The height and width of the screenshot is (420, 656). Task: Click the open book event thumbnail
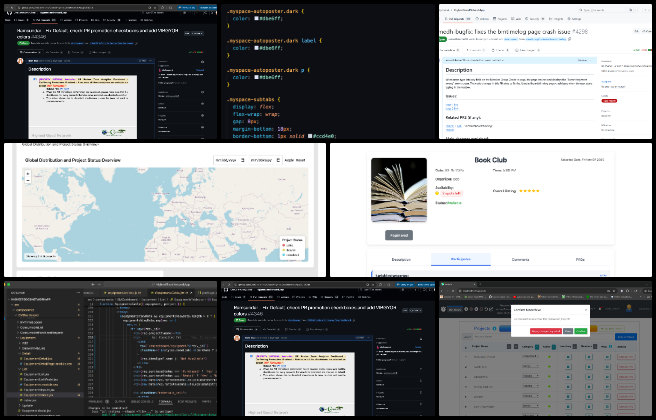tap(399, 190)
